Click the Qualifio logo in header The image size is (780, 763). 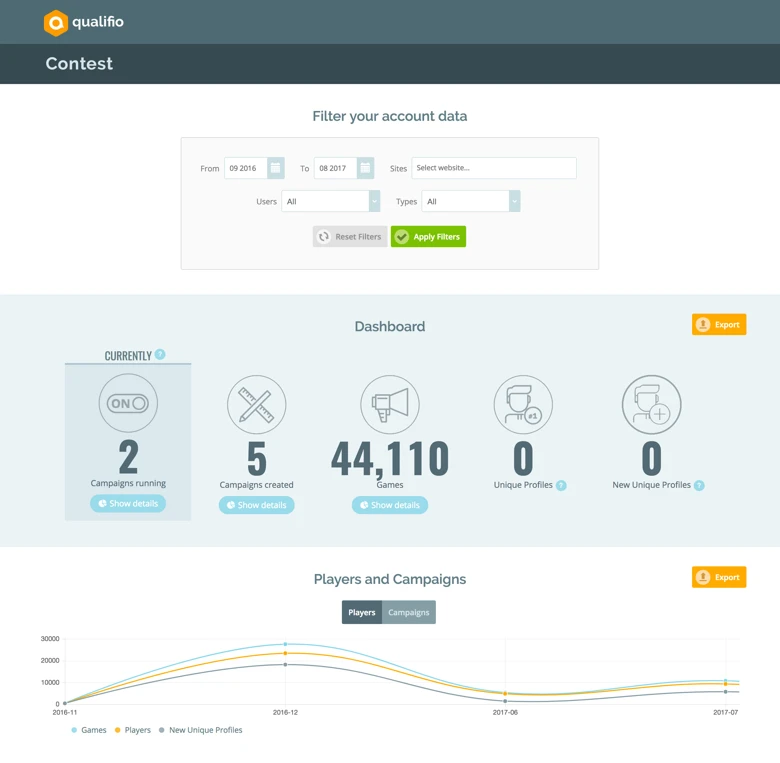[84, 22]
